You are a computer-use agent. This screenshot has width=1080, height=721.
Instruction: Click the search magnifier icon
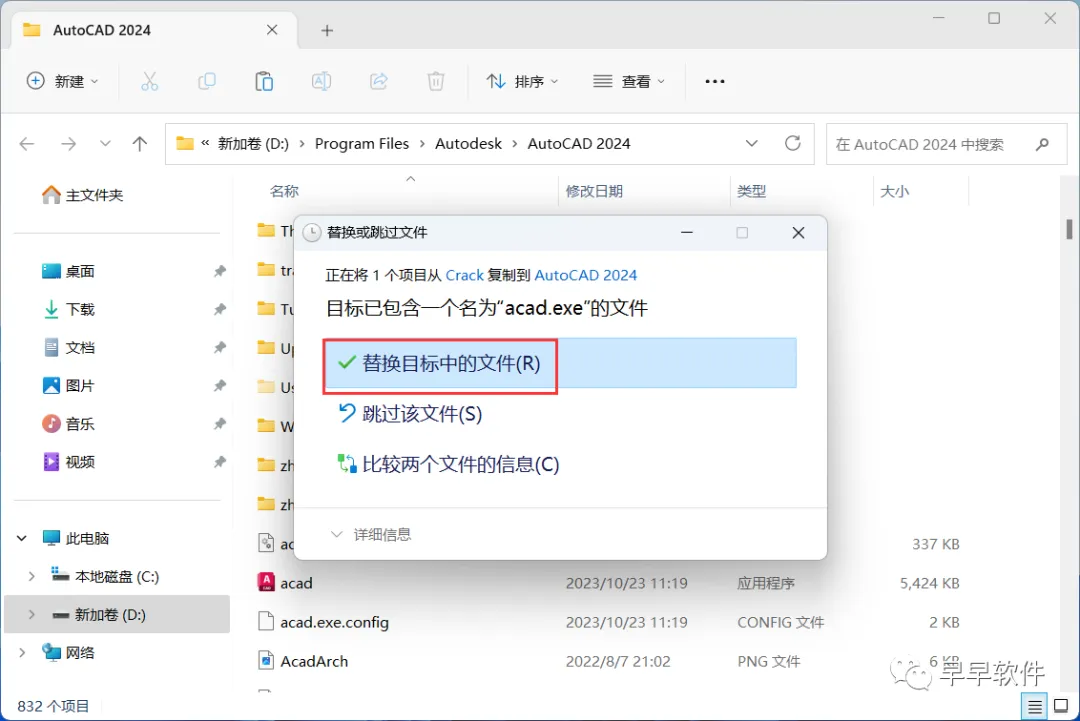coord(1042,144)
